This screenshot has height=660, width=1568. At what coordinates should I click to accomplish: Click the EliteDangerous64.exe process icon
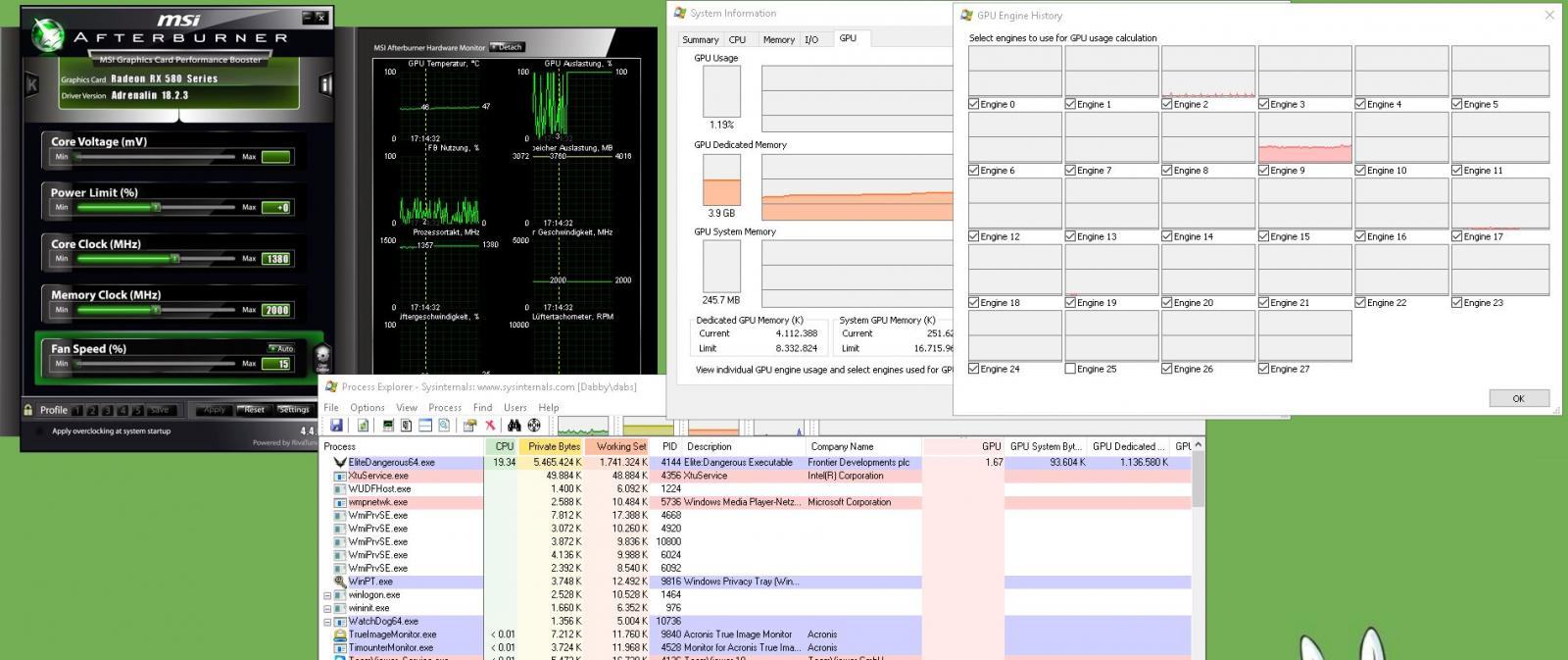[x=340, y=462]
